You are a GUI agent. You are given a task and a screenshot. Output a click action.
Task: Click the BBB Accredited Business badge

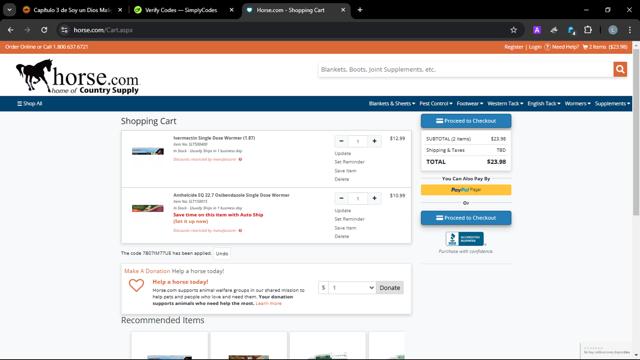pos(464,239)
